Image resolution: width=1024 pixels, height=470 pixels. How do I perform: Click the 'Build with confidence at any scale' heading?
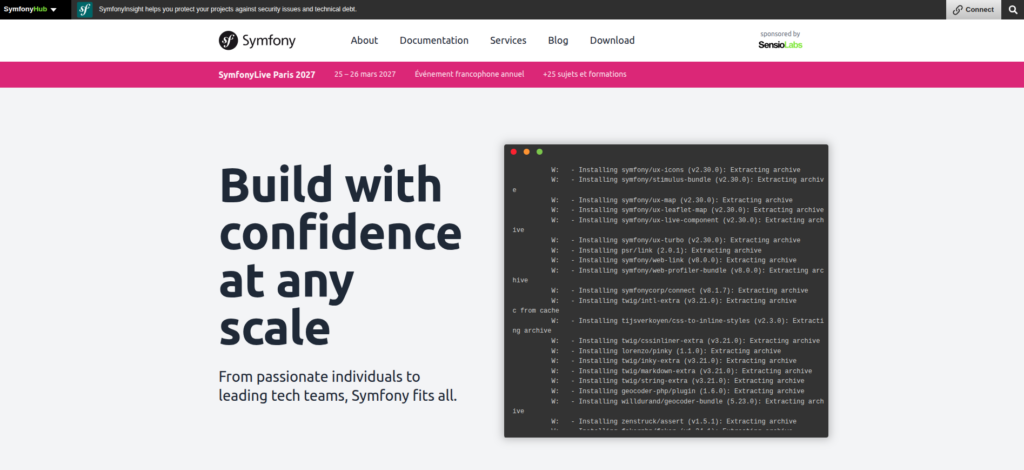[x=340, y=255]
